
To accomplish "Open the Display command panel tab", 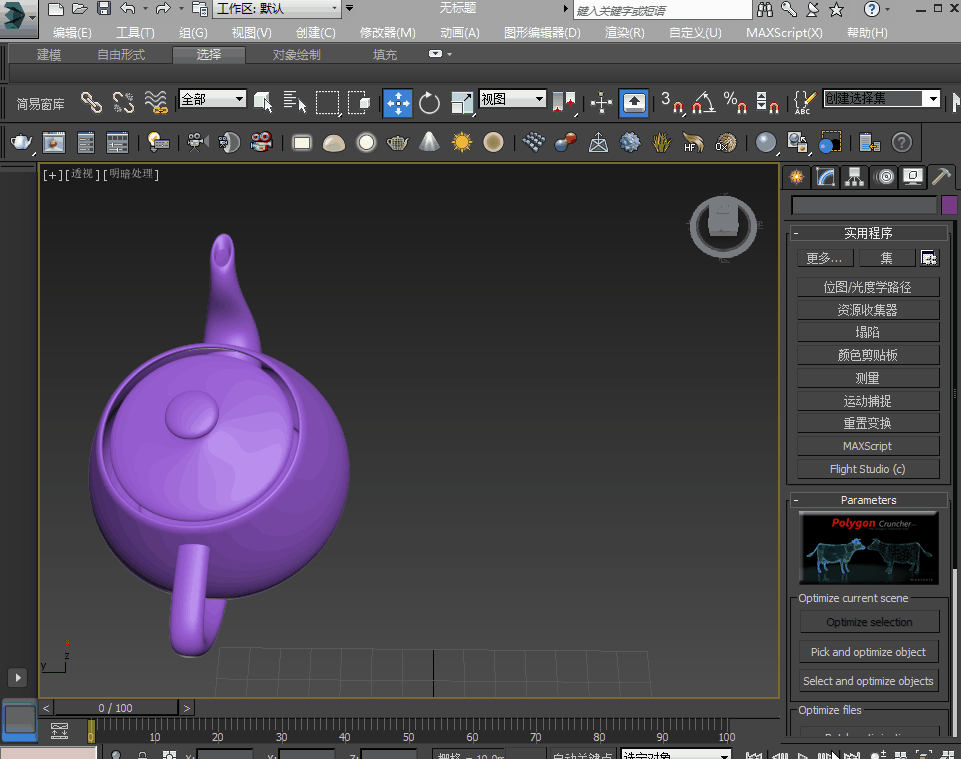I will (x=912, y=177).
